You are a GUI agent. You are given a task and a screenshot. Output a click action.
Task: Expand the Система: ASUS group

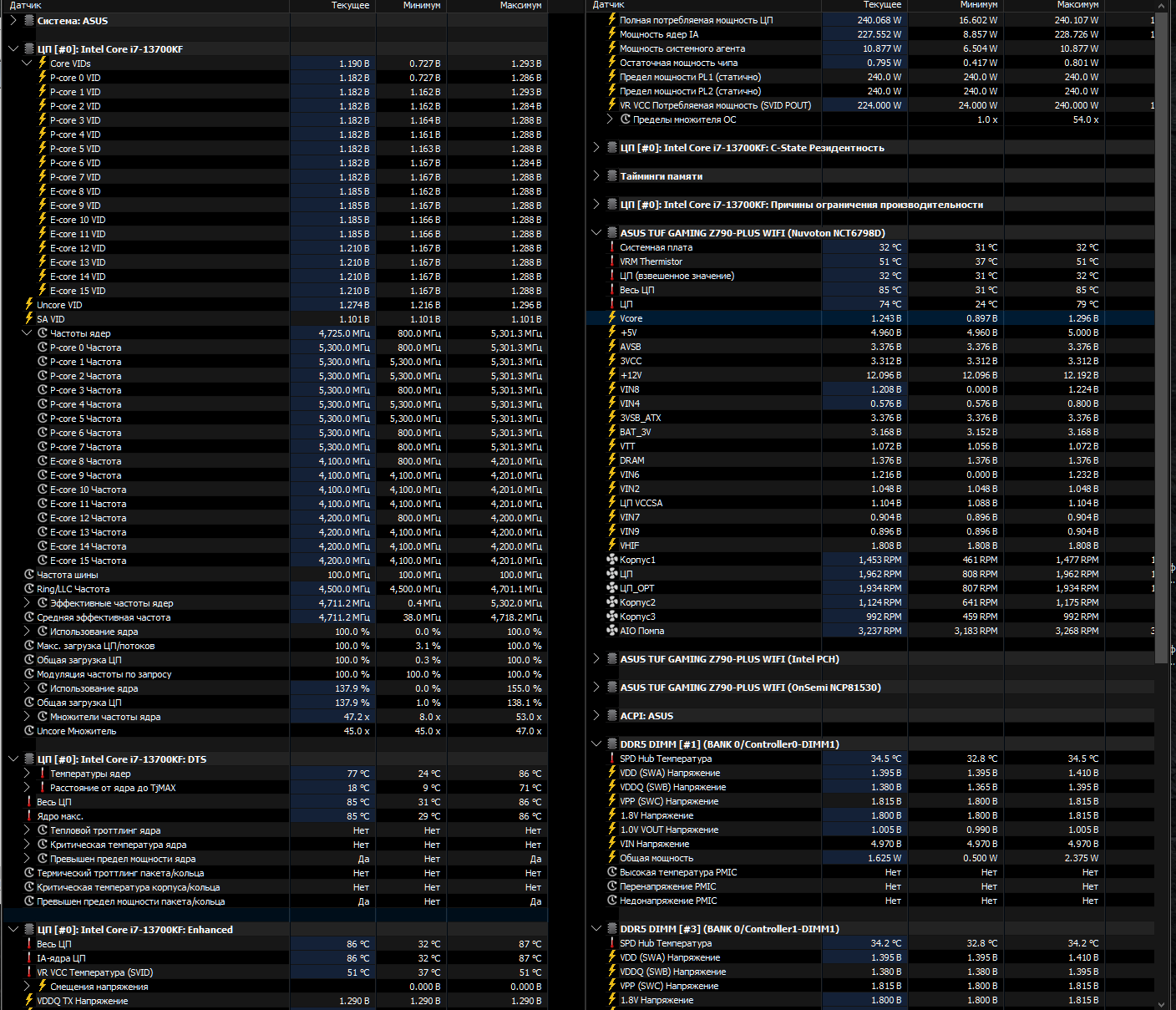point(13,20)
